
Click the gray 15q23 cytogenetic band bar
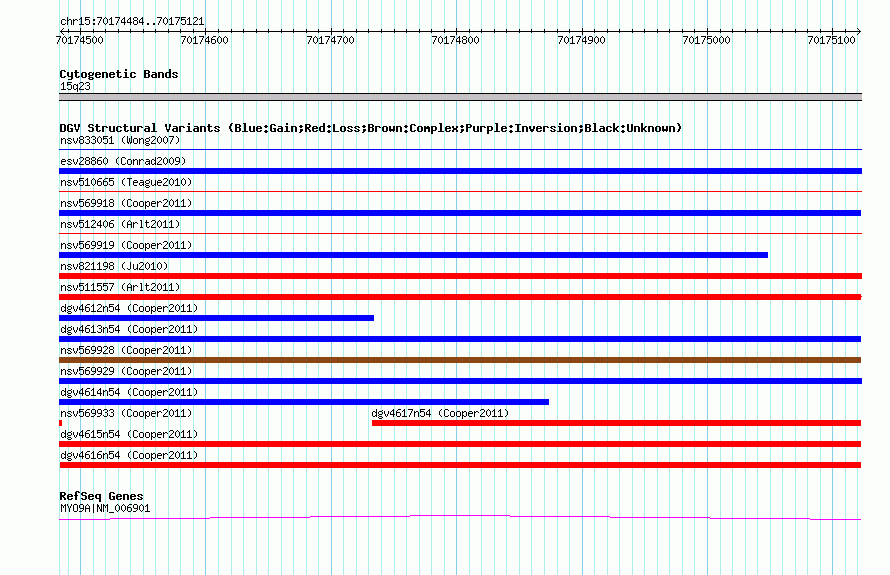coord(460,97)
